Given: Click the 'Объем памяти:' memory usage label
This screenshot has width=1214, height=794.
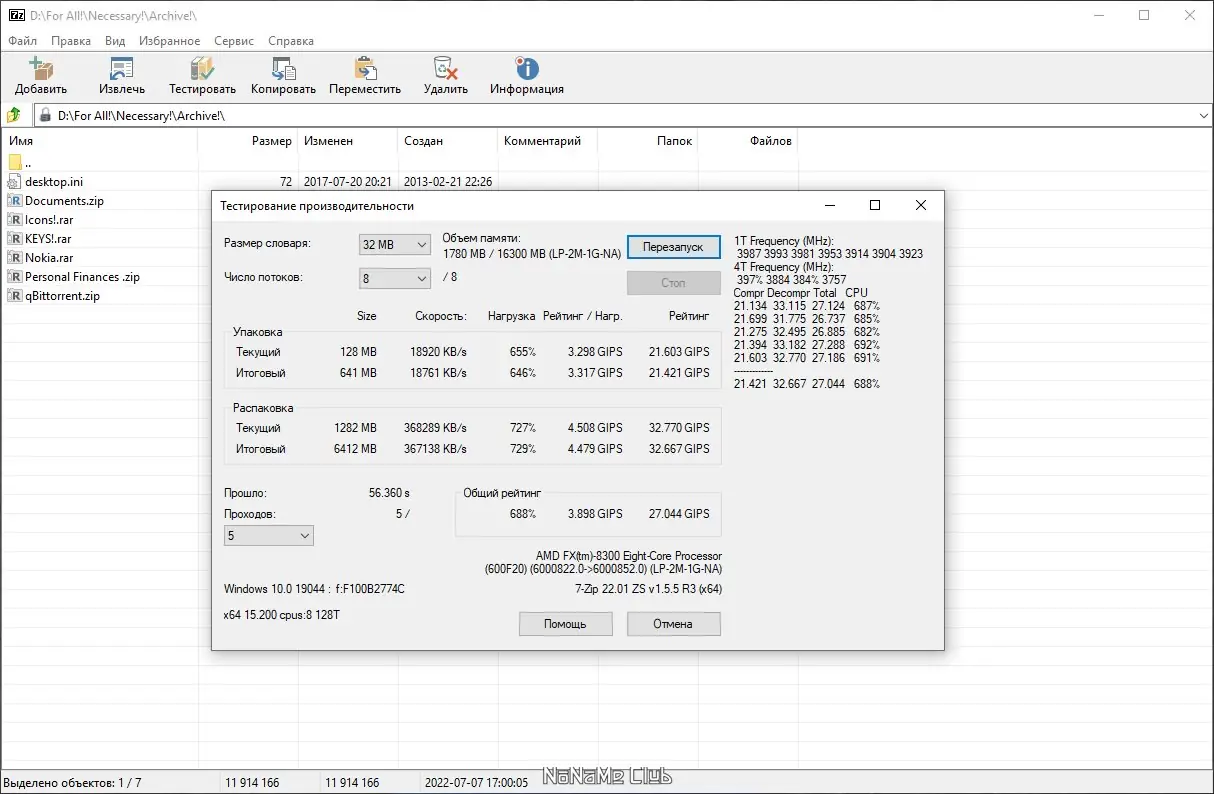Looking at the screenshot, I should coord(481,238).
